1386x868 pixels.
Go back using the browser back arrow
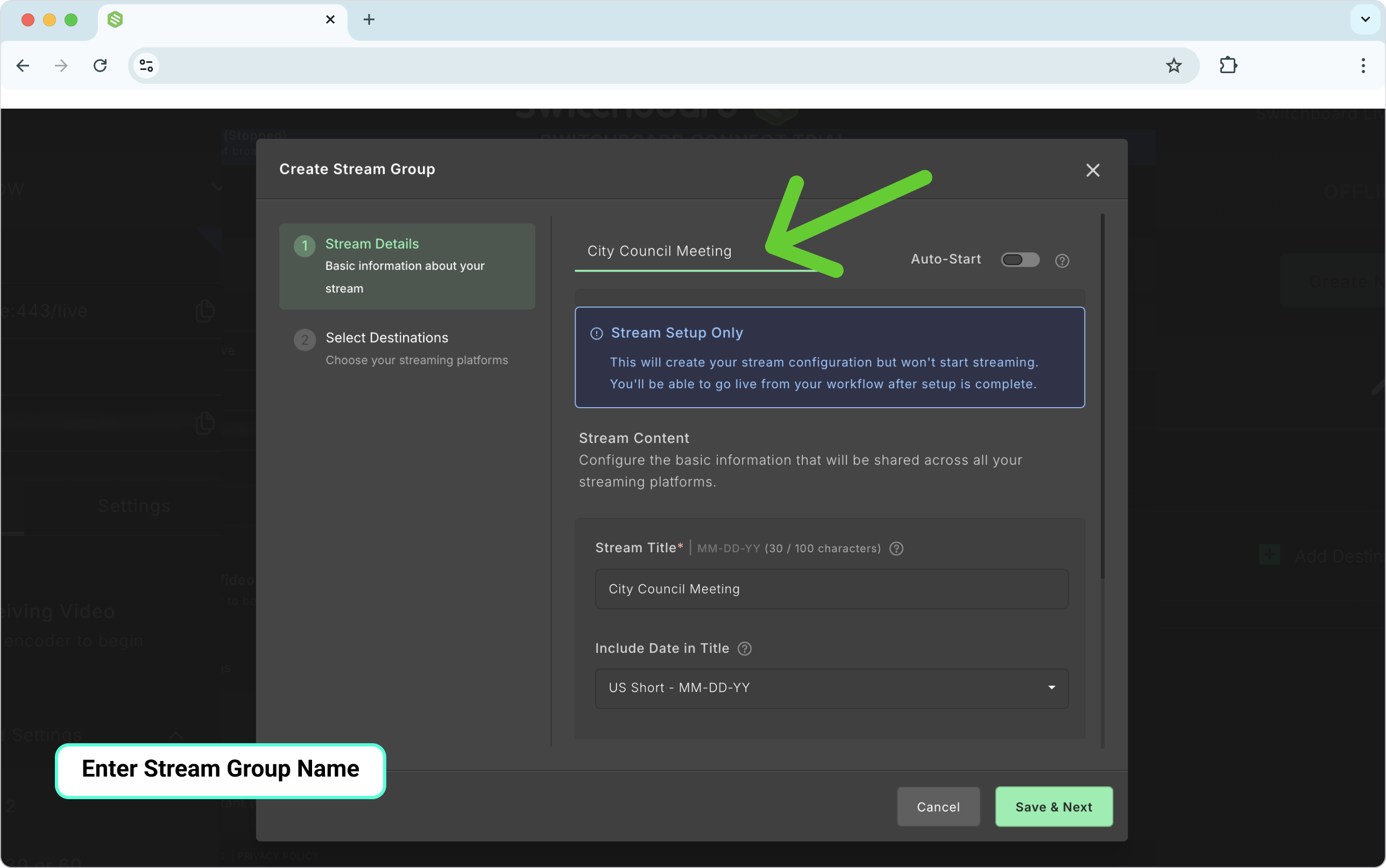(23, 66)
